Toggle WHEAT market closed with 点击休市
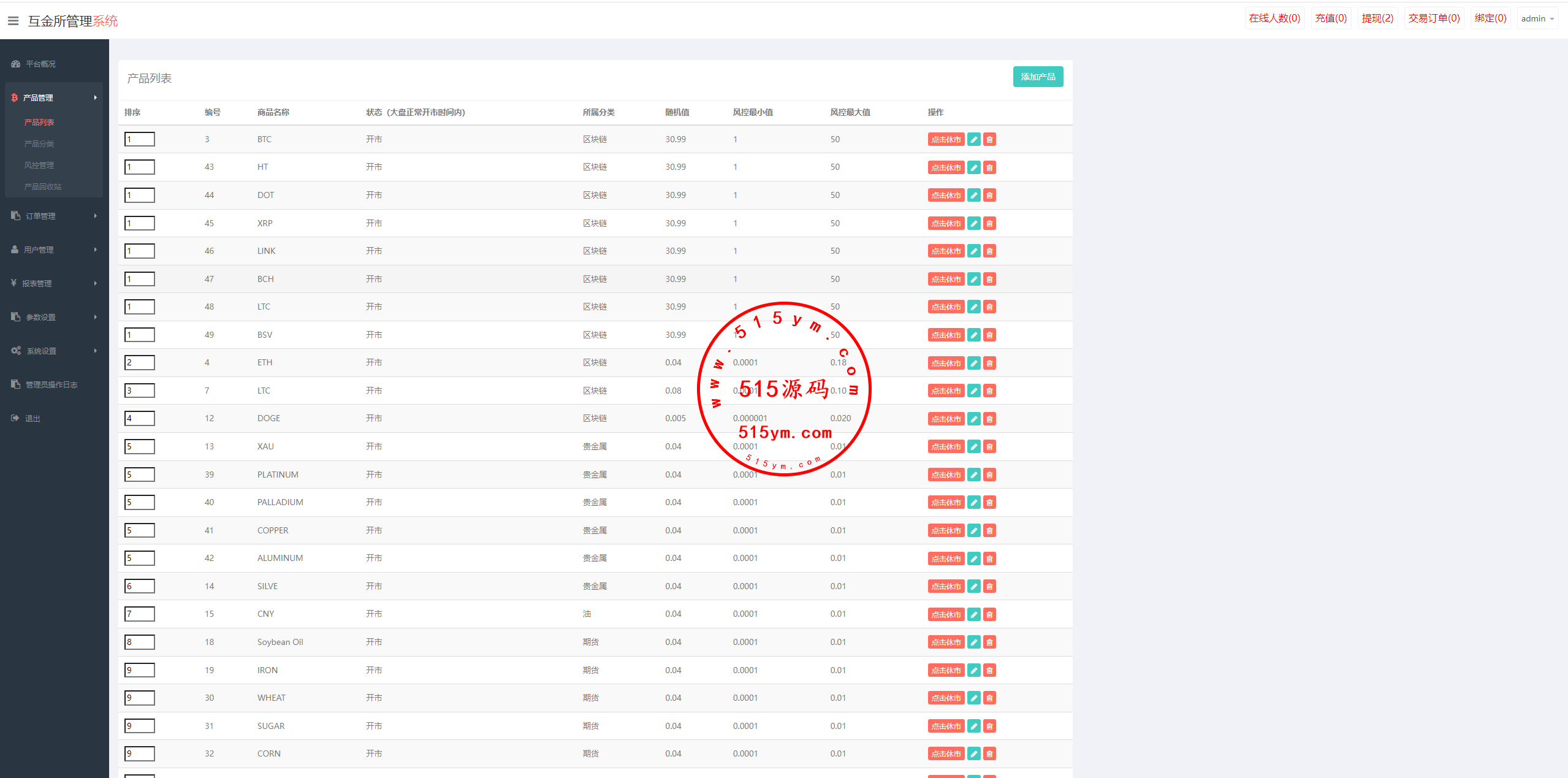Viewport: 1568px width, 778px height. (x=946, y=698)
